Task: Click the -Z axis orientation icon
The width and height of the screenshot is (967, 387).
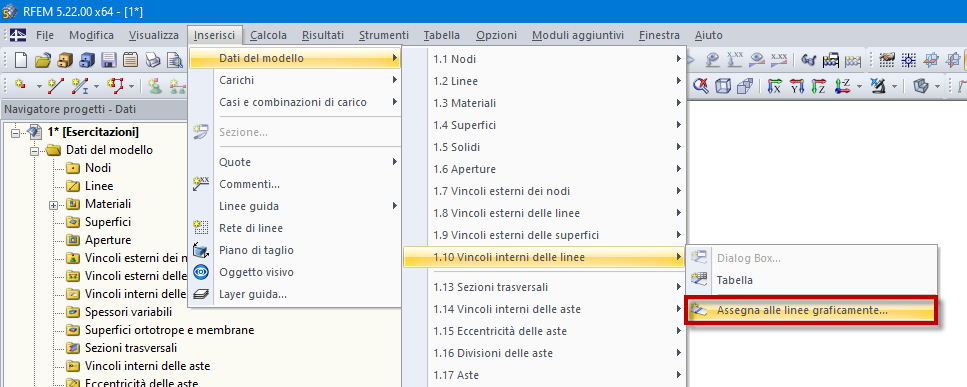Action: [842, 86]
